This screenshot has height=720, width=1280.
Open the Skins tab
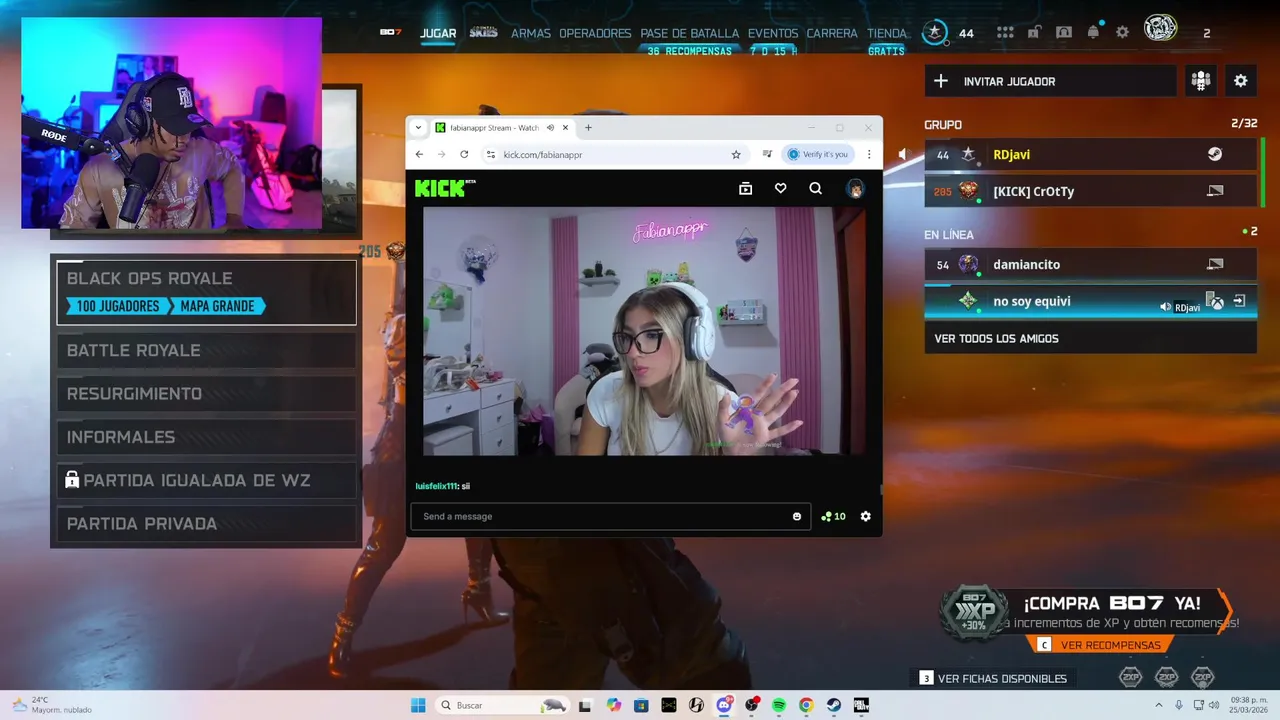point(483,32)
